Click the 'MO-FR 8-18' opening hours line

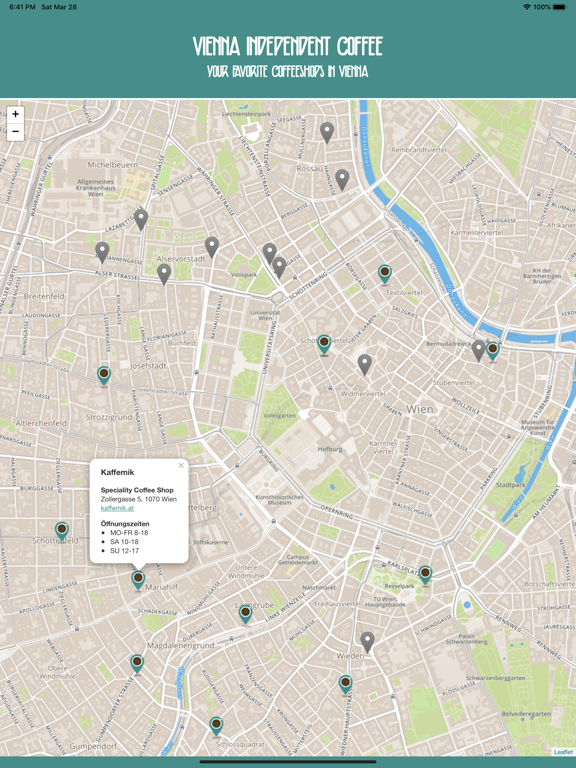point(129,532)
